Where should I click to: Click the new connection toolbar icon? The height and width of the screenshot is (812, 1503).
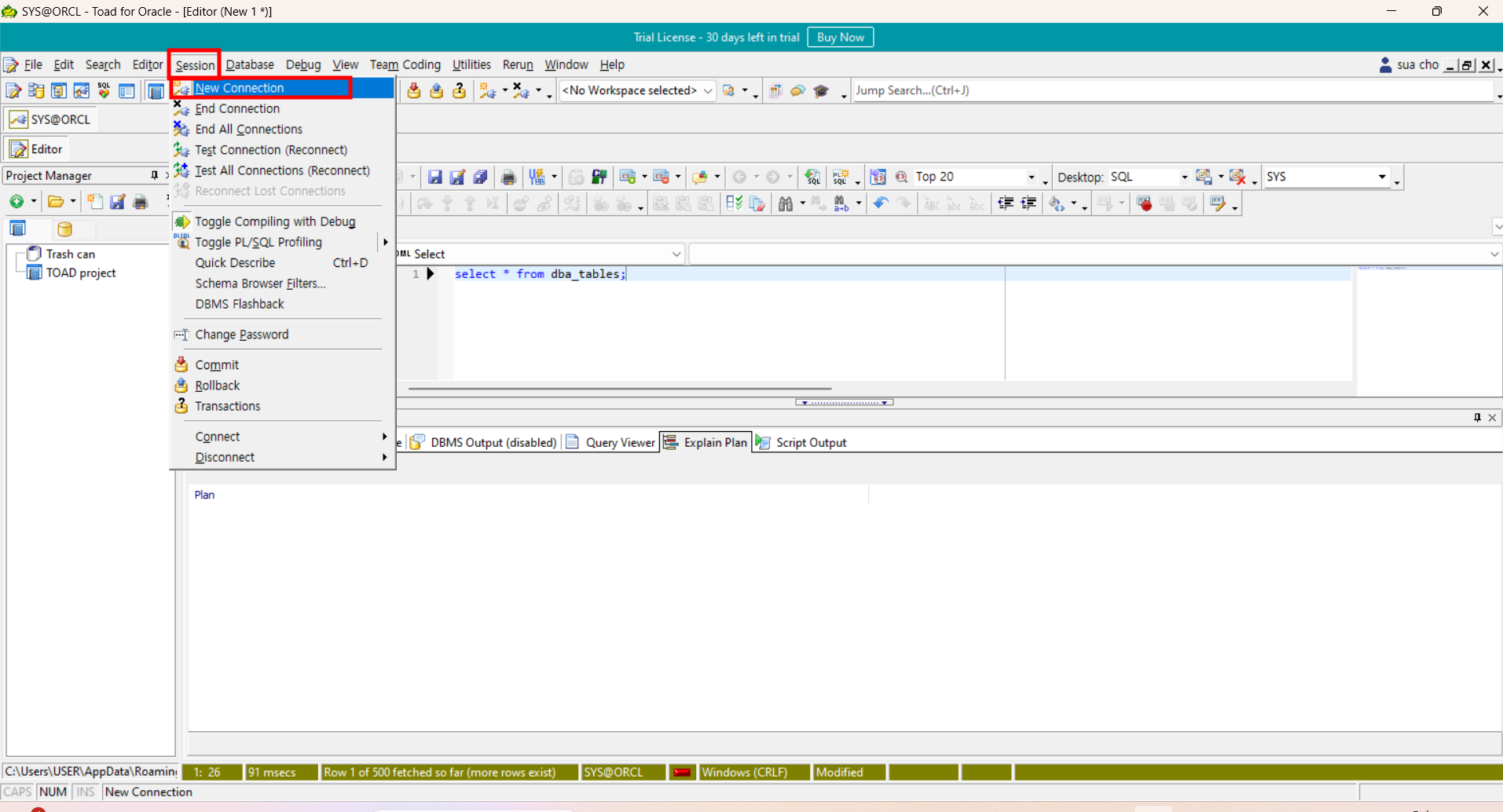[x=487, y=91]
